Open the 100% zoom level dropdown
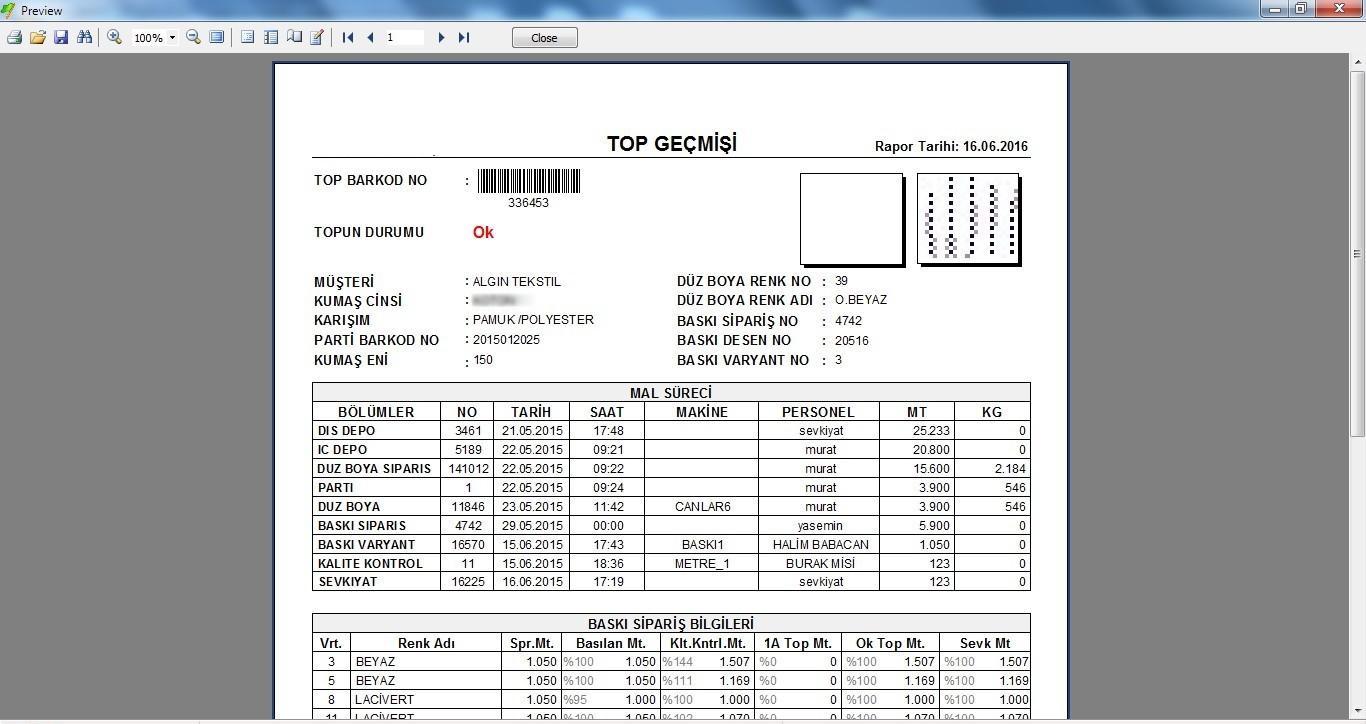This screenshot has width=1366, height=724. coord(172,38)
